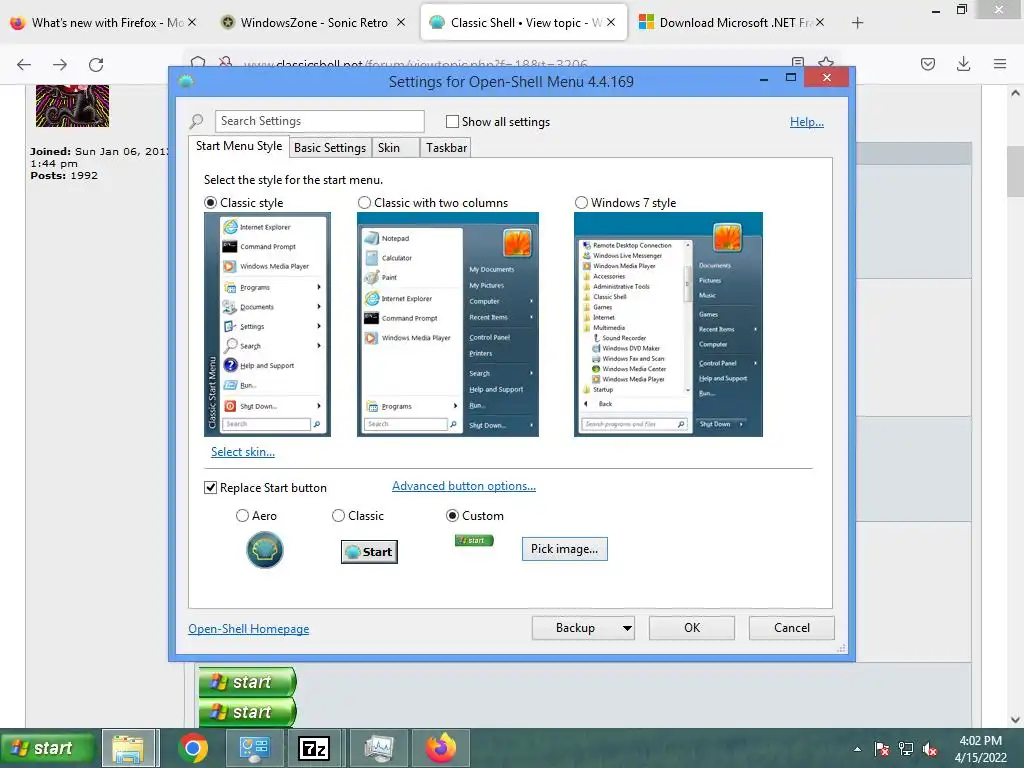Choose the Classic start button radio
Viewport: 1024px width, 768px height.
338,515
